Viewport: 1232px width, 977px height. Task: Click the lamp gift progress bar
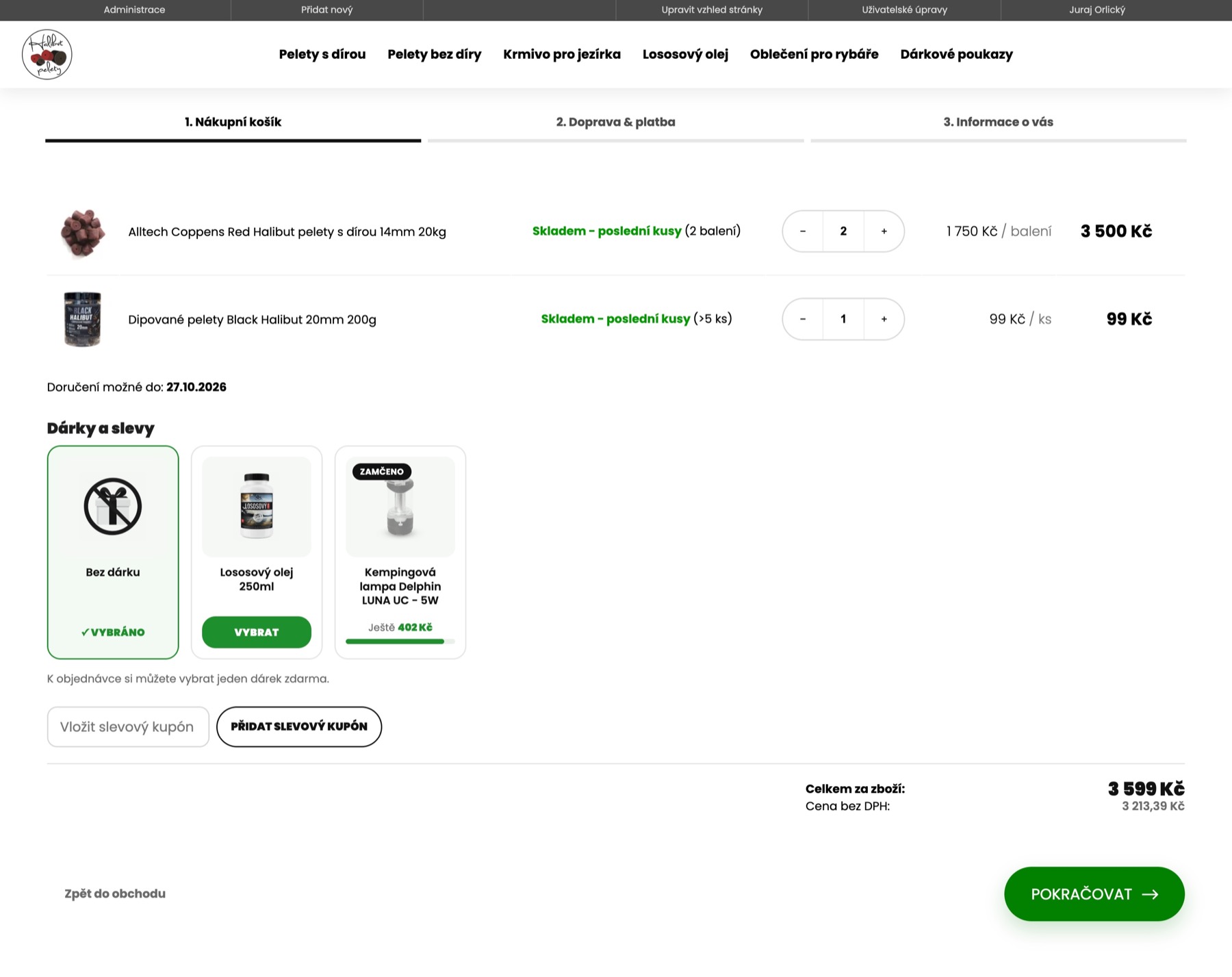400,642
